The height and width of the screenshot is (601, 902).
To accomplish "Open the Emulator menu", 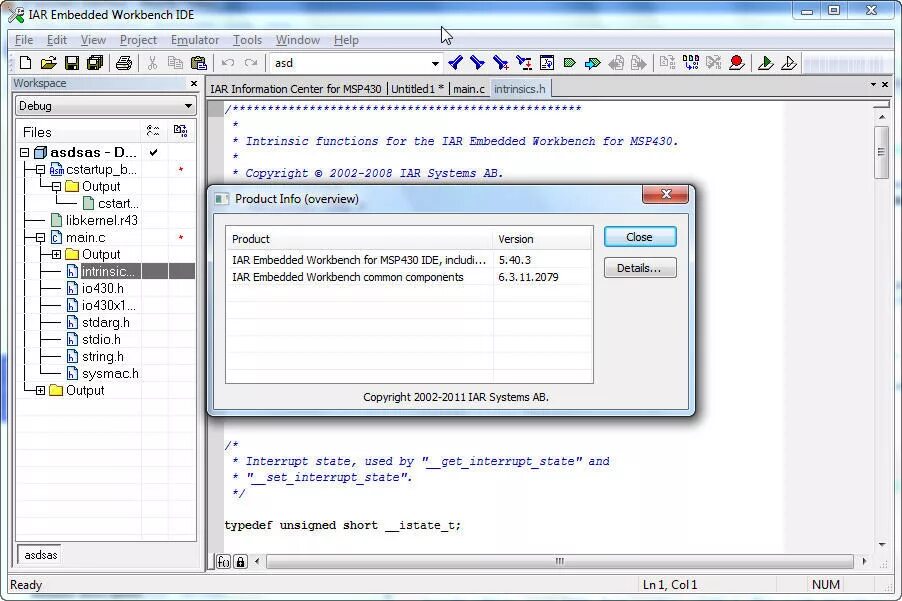I will click(x=195, y=40).
